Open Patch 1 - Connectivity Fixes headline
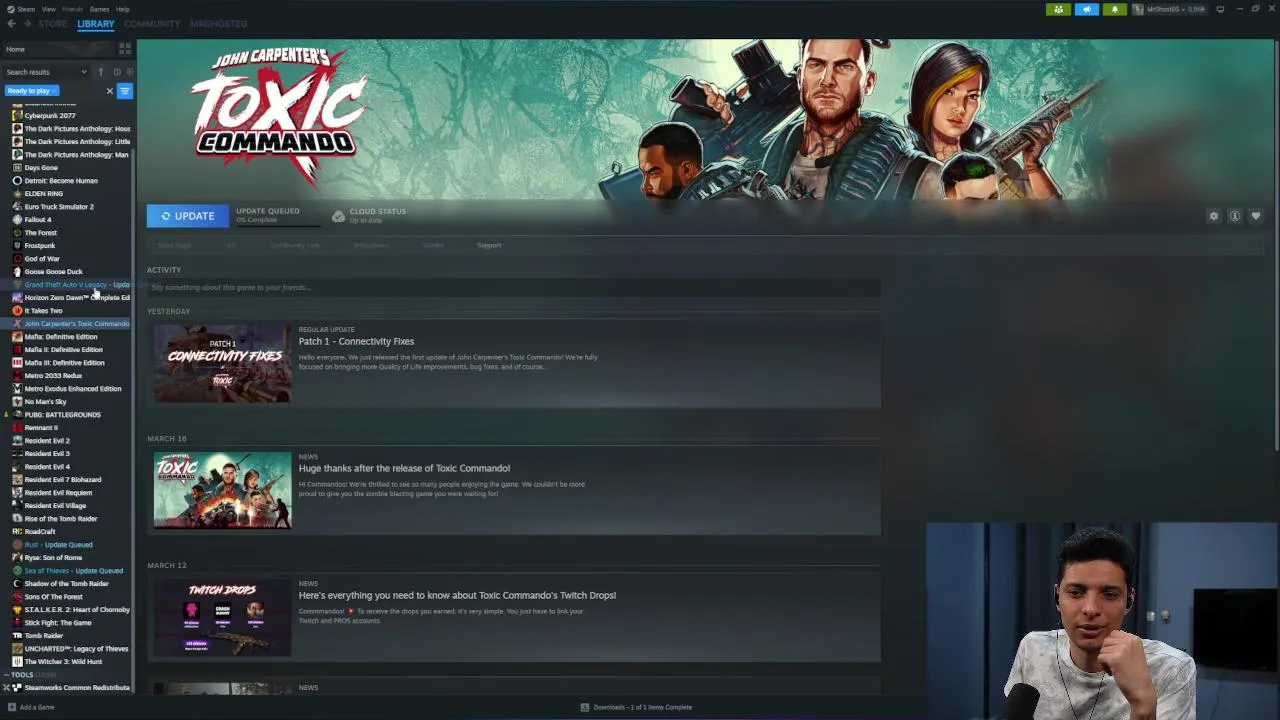The height and width of the screenshot is (720, 1280). coord(356,341)
